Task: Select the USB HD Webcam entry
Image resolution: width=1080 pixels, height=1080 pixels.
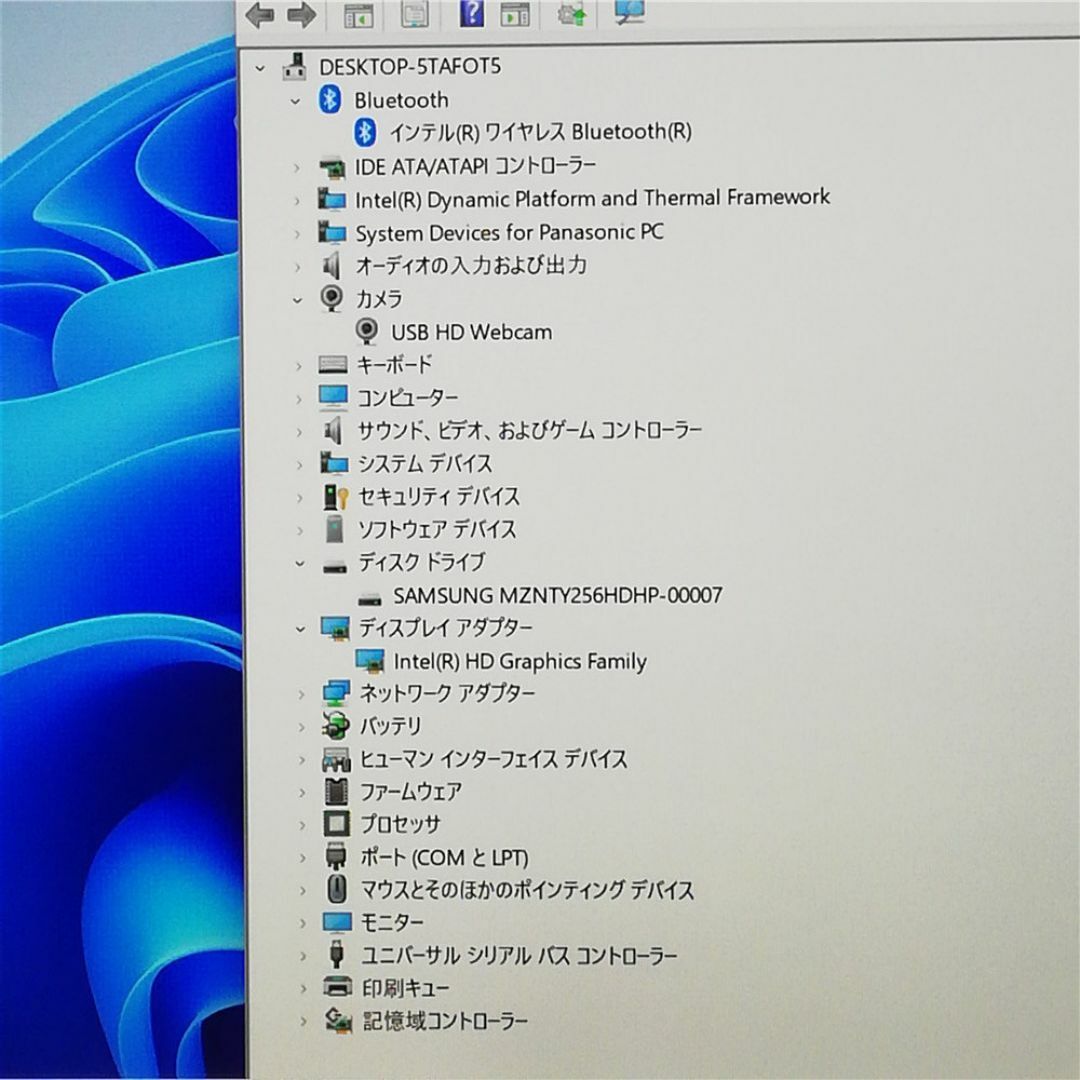Action: 471,333
